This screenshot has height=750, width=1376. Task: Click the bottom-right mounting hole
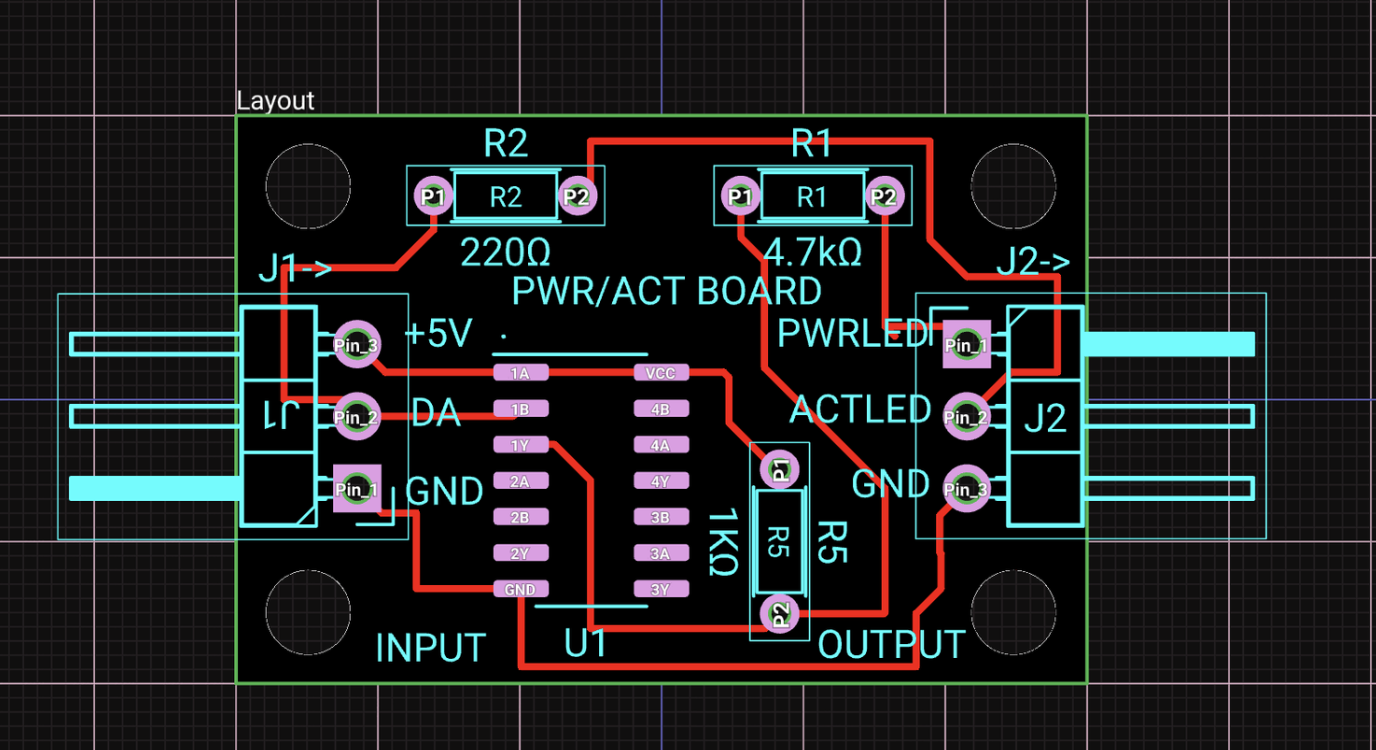click(x=1013, y=611)
